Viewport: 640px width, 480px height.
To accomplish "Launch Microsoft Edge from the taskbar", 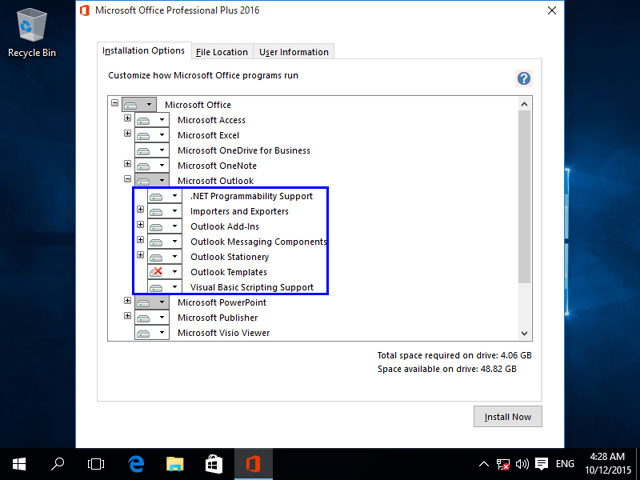I will tap(136, 464).
